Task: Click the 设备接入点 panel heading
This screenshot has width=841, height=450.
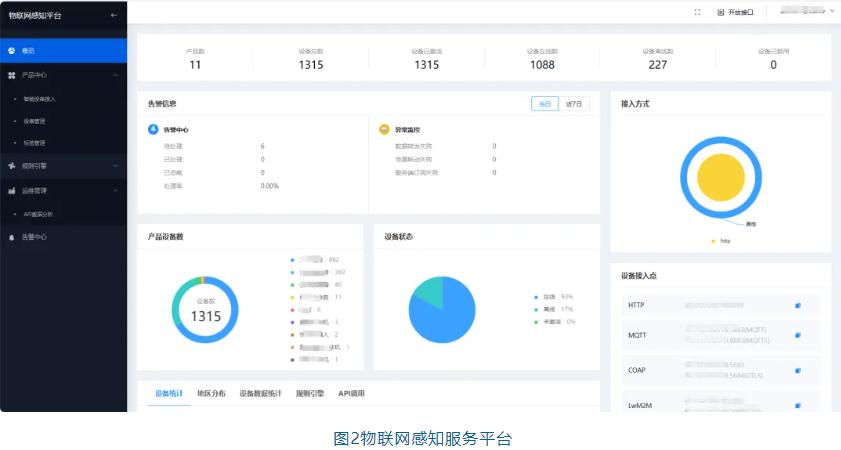Action: click(x=639, y=276)
